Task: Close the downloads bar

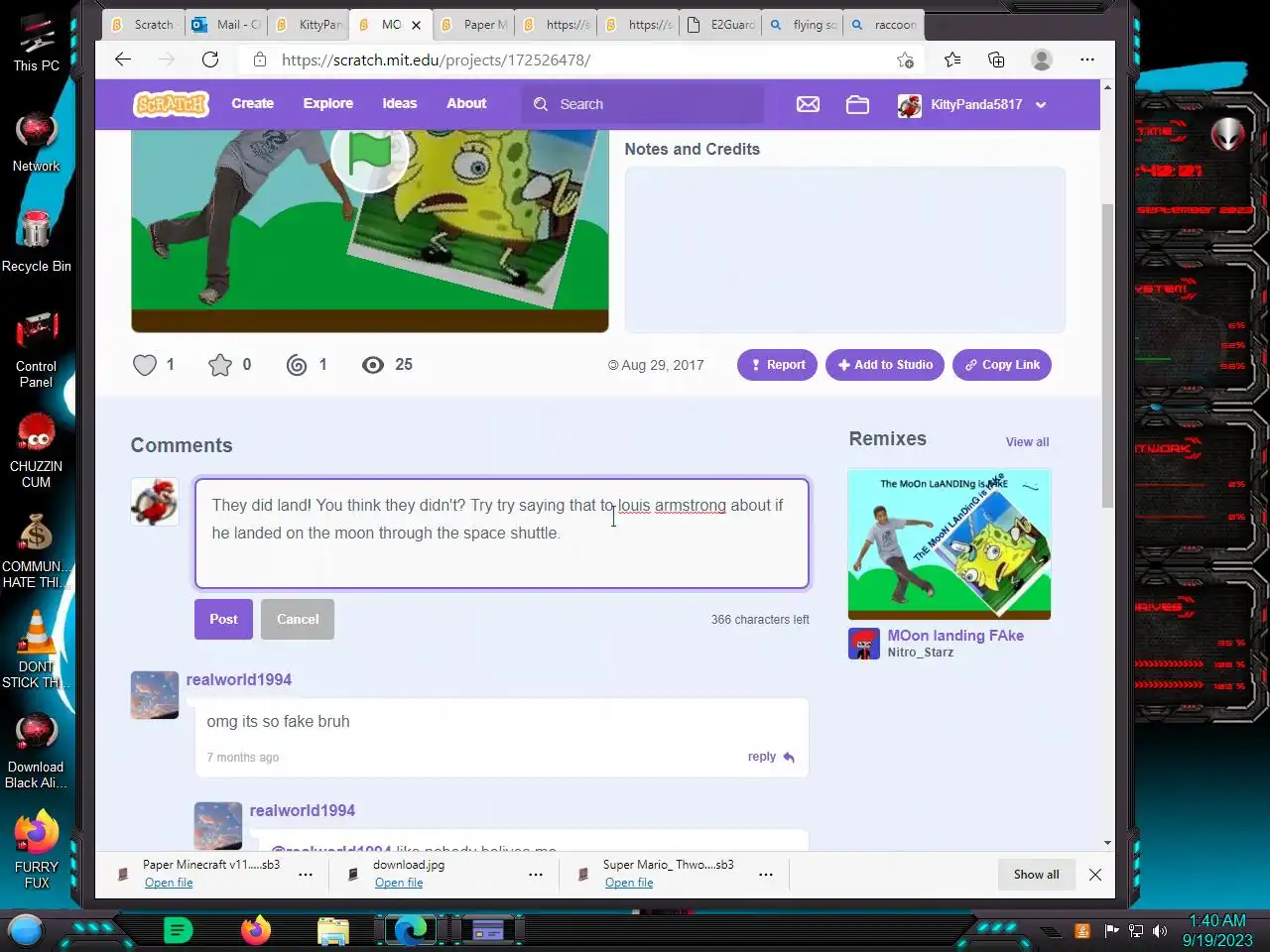Action: click(1095, 875)
